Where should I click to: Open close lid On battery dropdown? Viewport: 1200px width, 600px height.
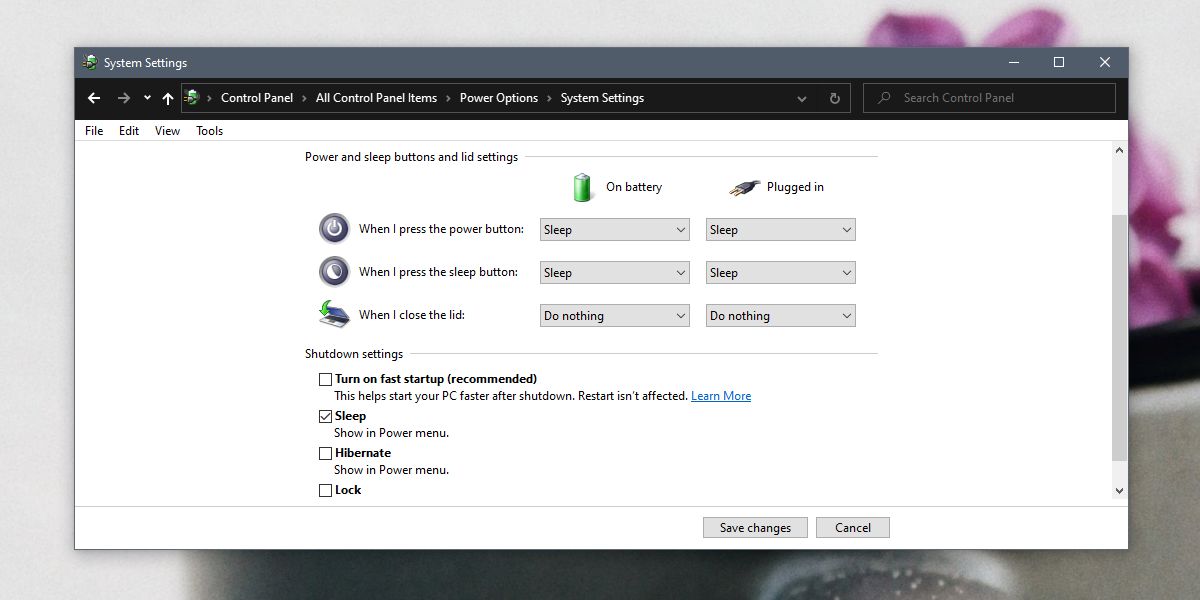coord(615,316)
